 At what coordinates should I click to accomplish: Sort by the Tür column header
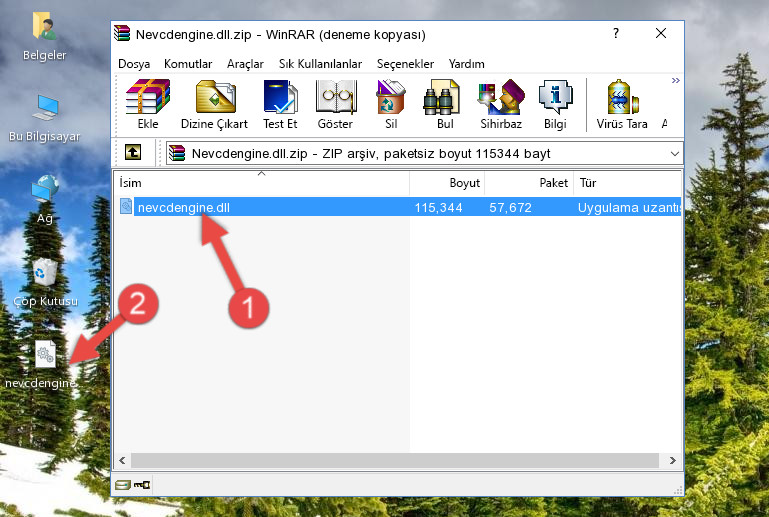[628, 182]
